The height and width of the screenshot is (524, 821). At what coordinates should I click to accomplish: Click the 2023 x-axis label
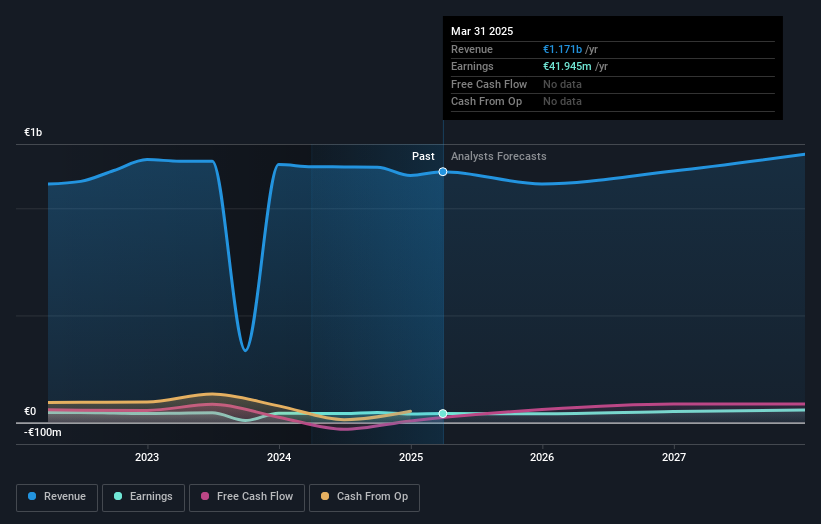[x=147, y=457]
